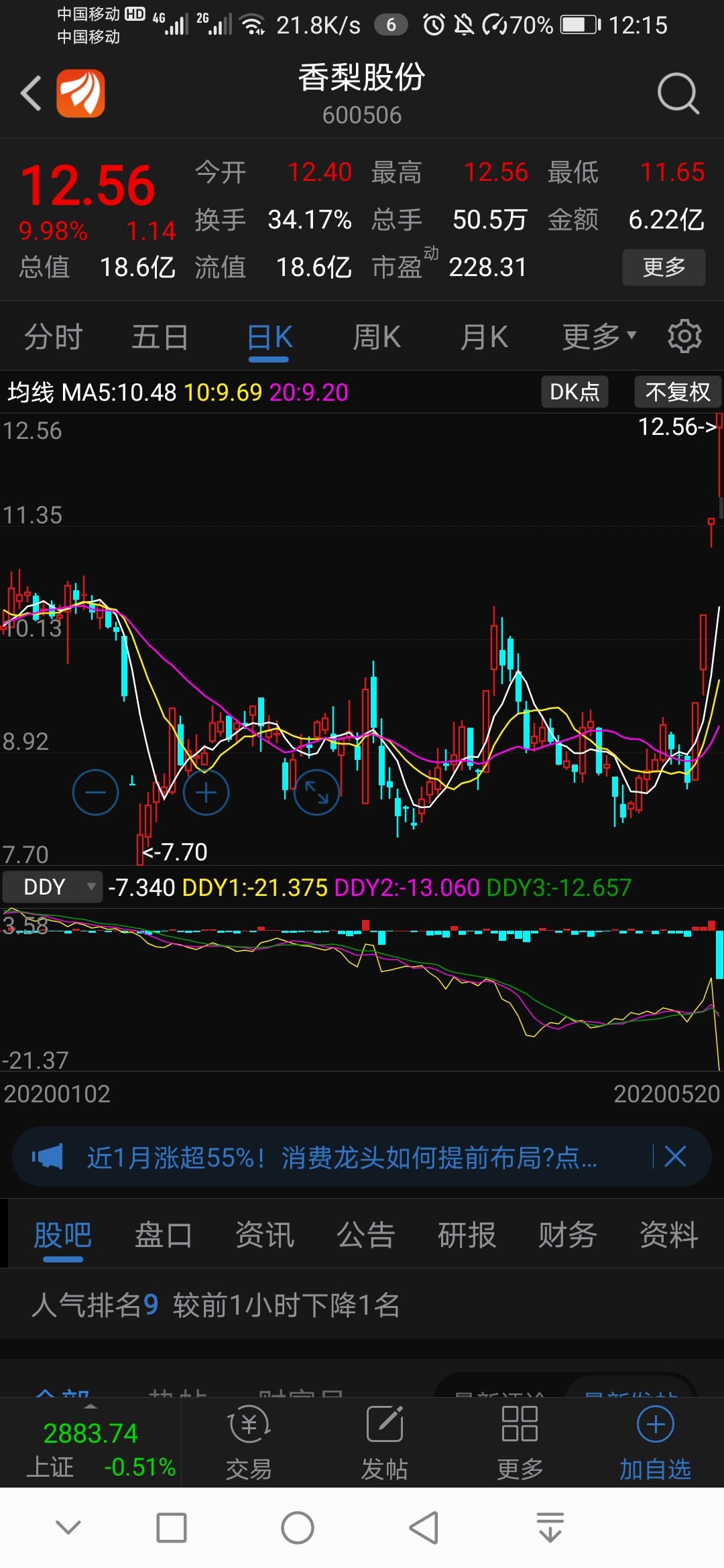
Task: Go back with the top-left arrow
Action: coord(31,93)
